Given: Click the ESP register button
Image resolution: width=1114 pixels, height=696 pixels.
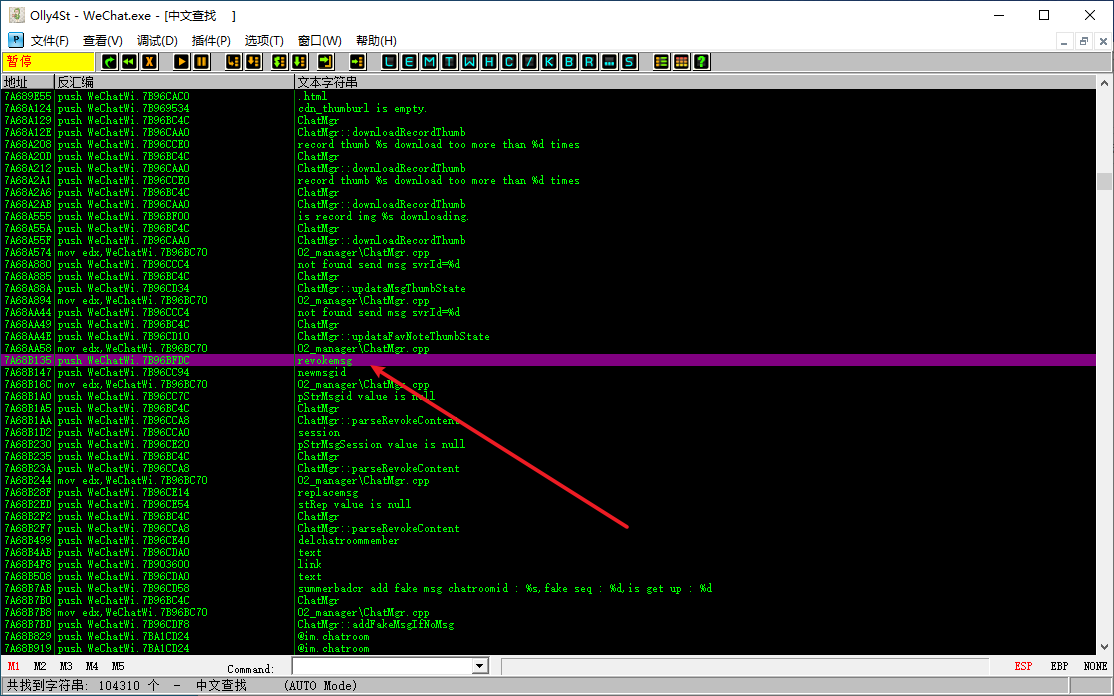Looking at the screenshot, I should (1023, 666).
